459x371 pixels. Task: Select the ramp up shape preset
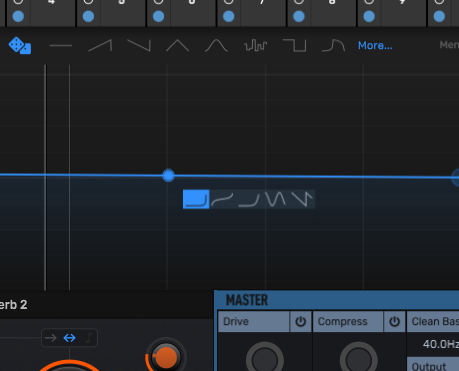[100, 45]
